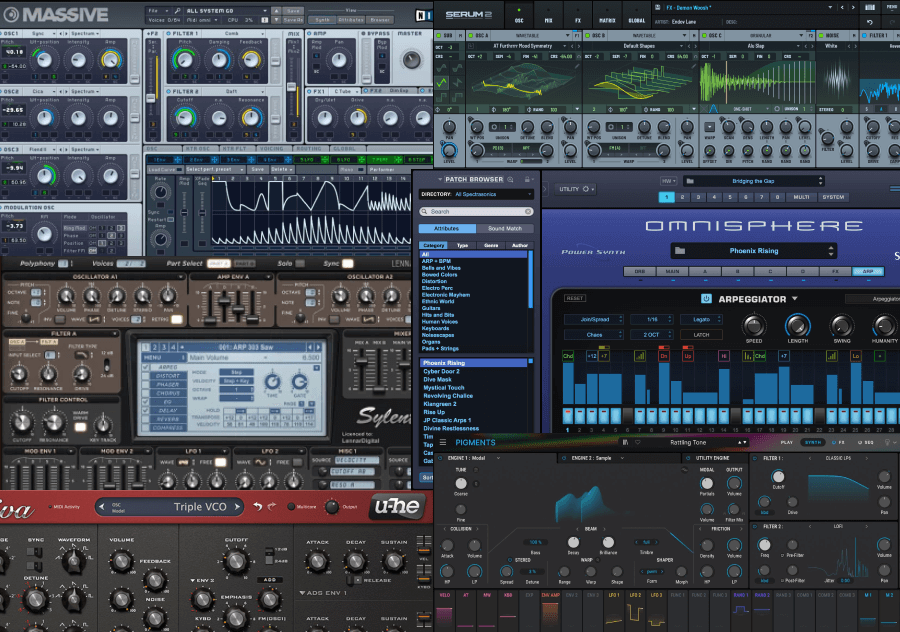Click Omnisphere patch Search field
The image size is (900, 632).
476,212
